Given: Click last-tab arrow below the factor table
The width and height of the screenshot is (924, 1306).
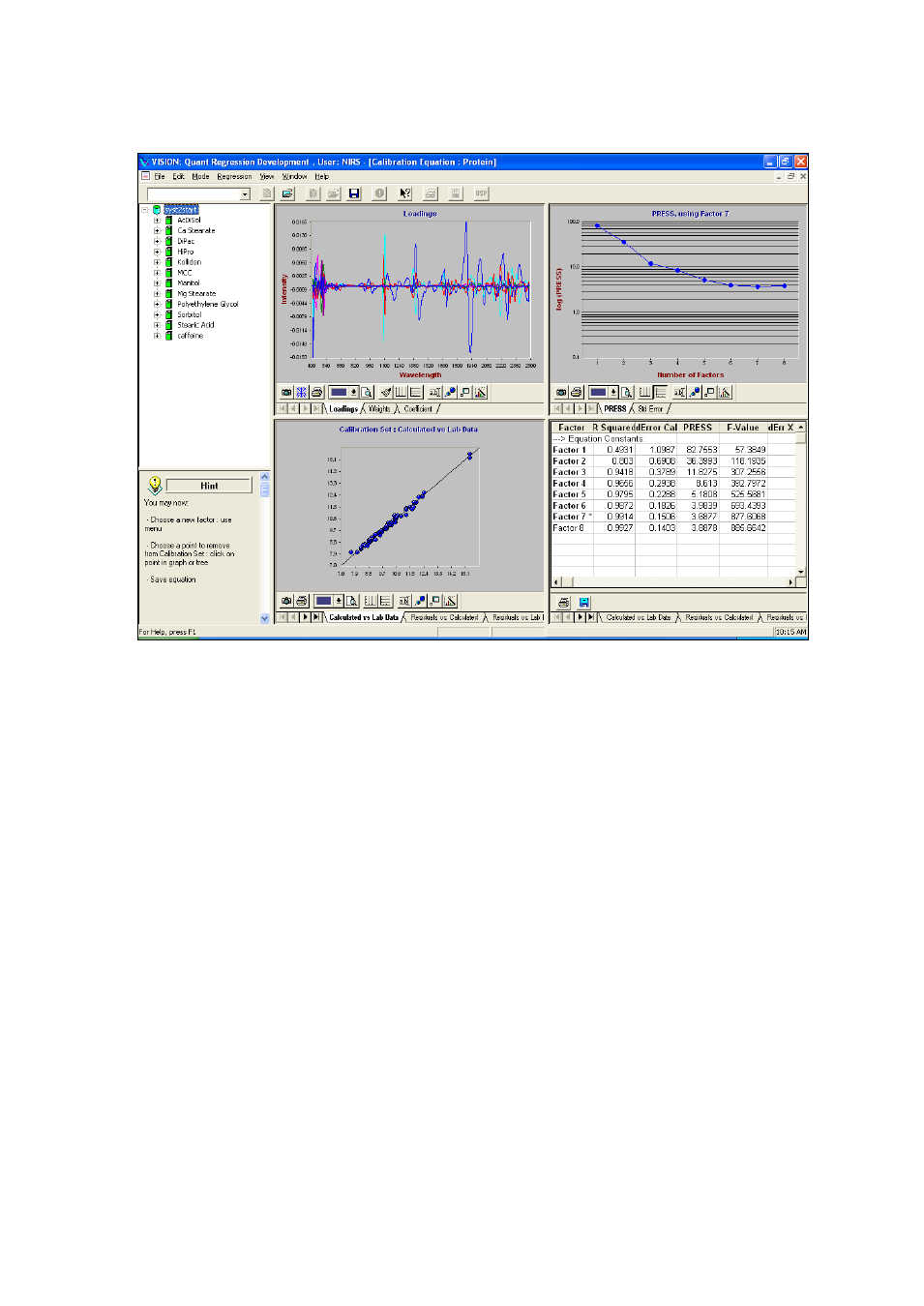Looking at the screenshot, I should 591,617.
